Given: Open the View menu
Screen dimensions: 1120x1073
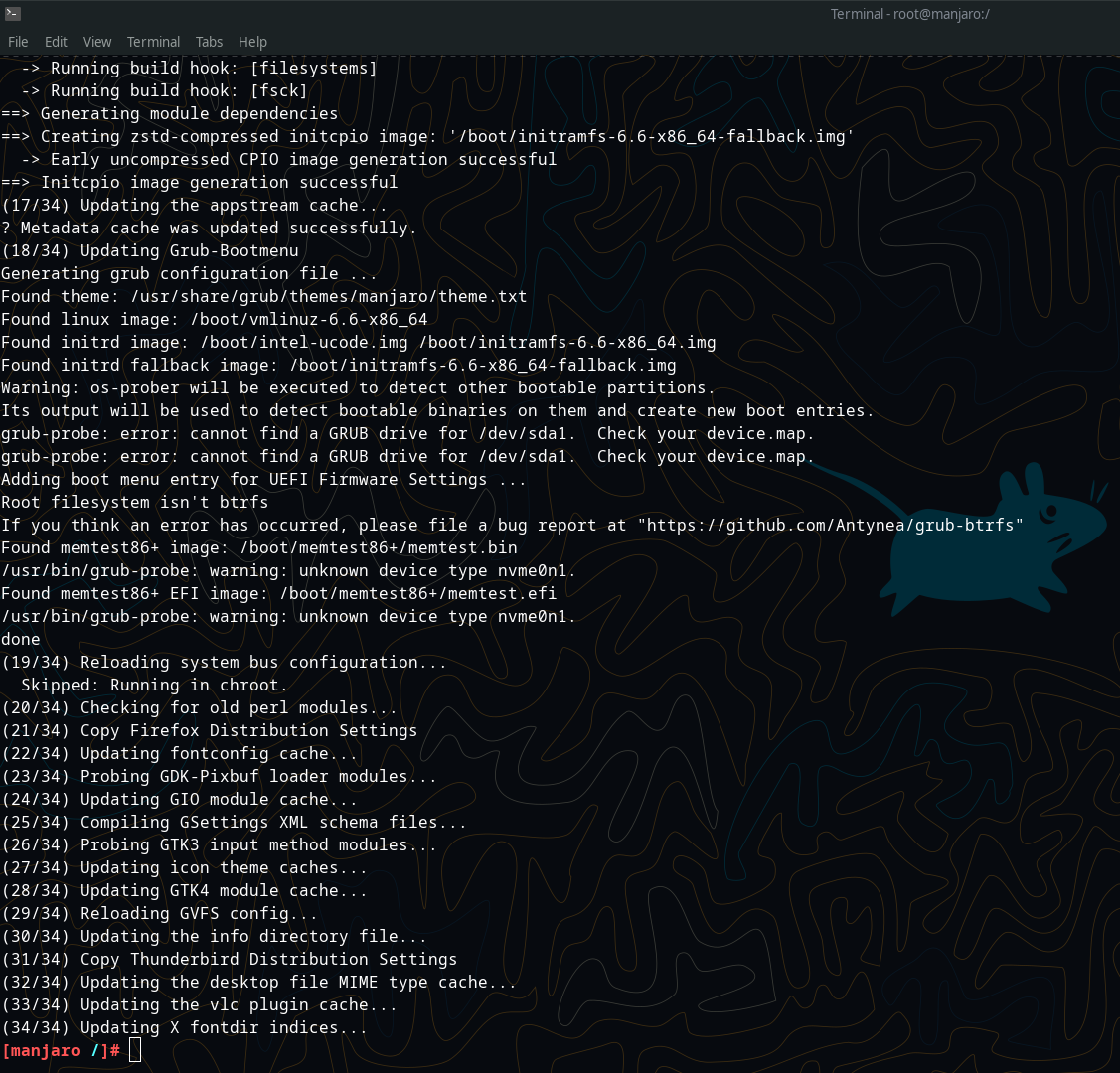Looking at the screenshot, I should click(96, 42).
